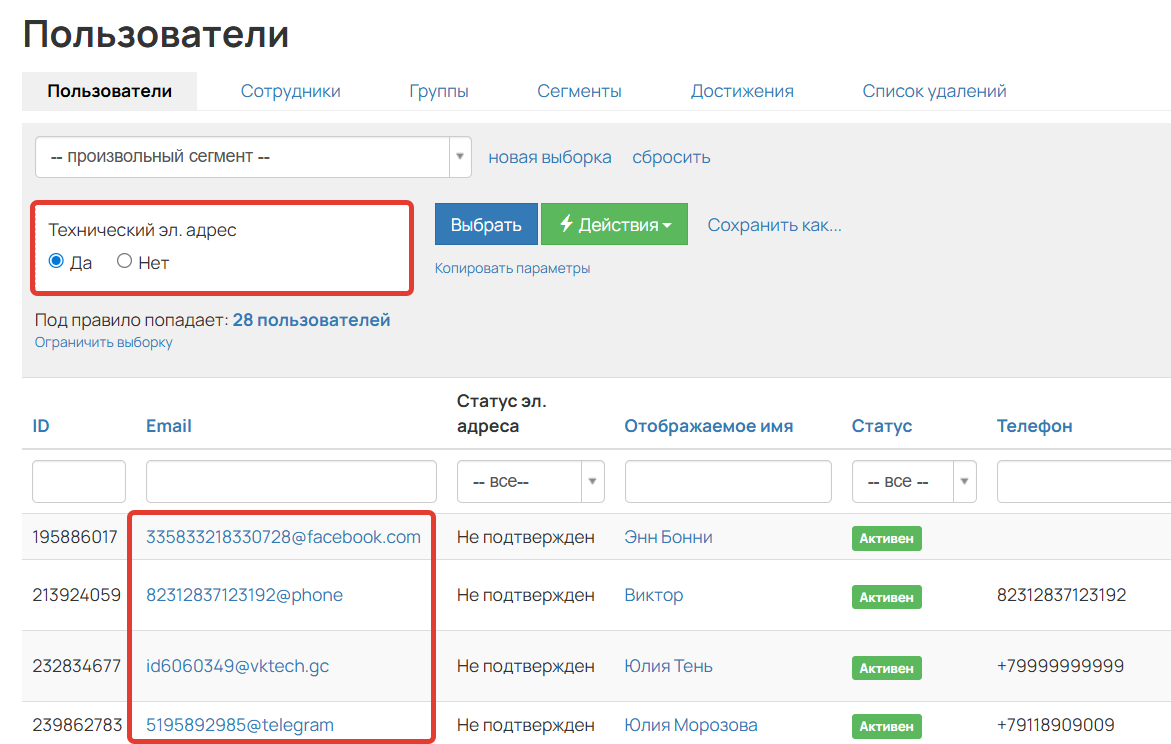Click 'Сохранить как...' link
The width and height of the screenshot is (1171, 744).
coord(774,225)
